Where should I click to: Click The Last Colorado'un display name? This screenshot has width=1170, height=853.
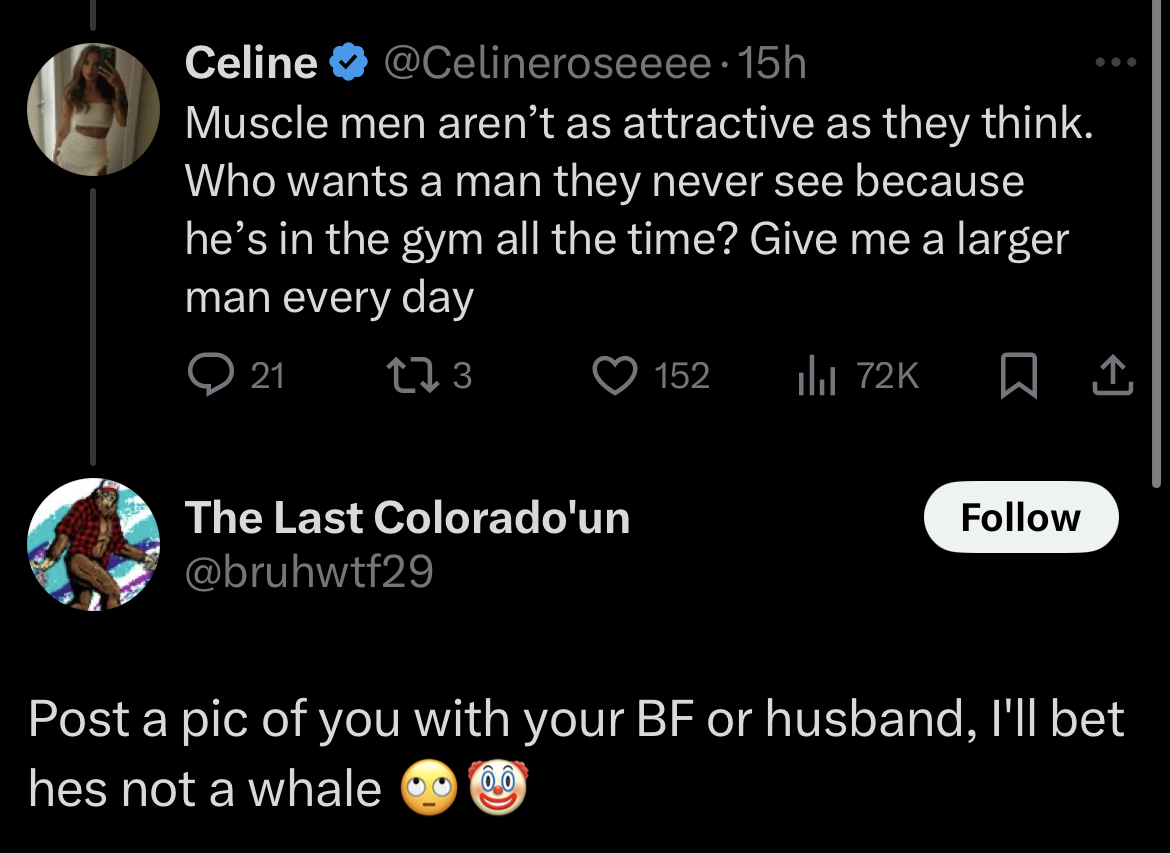click(407, 517)
